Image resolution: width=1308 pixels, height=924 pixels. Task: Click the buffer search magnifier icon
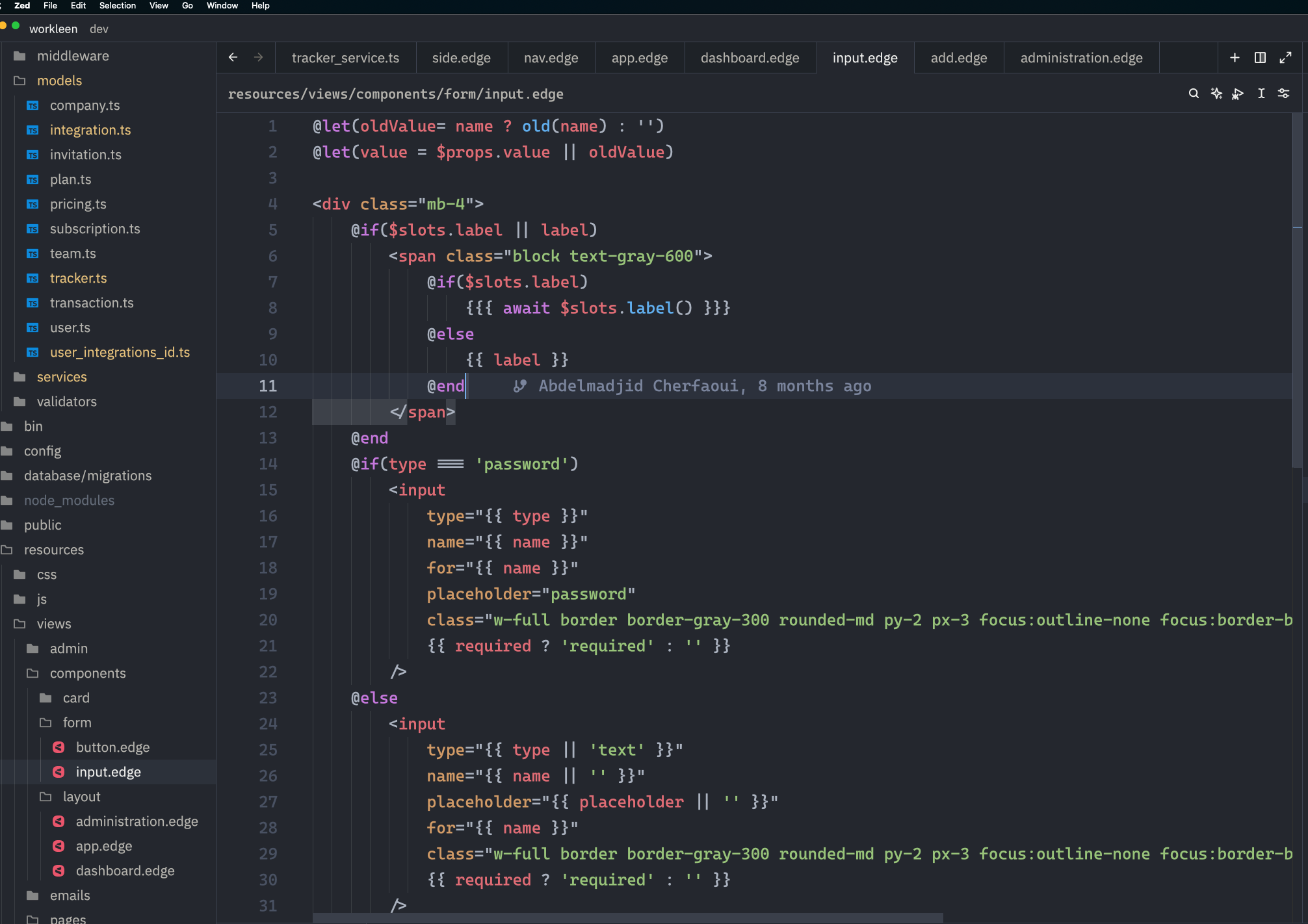point(1194,94)
